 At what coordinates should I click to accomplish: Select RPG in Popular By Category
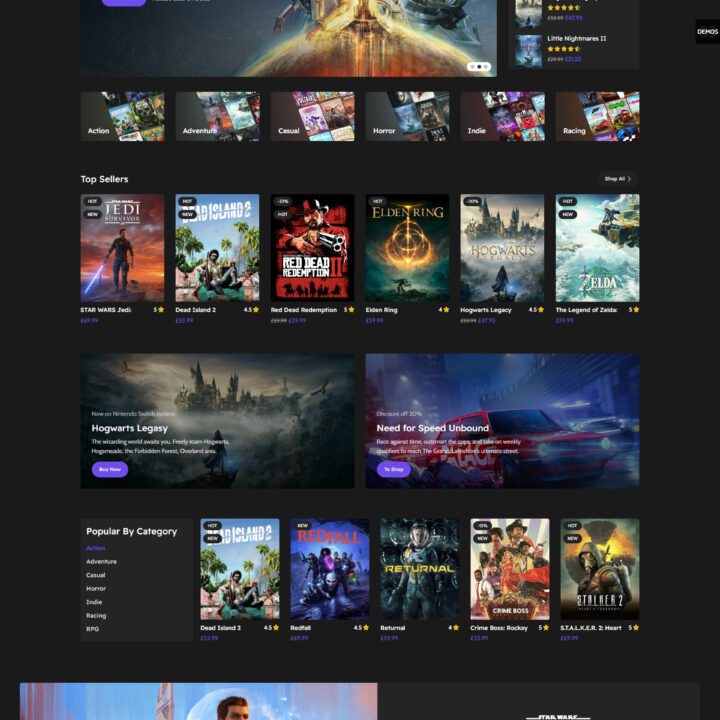click(92, 629)
